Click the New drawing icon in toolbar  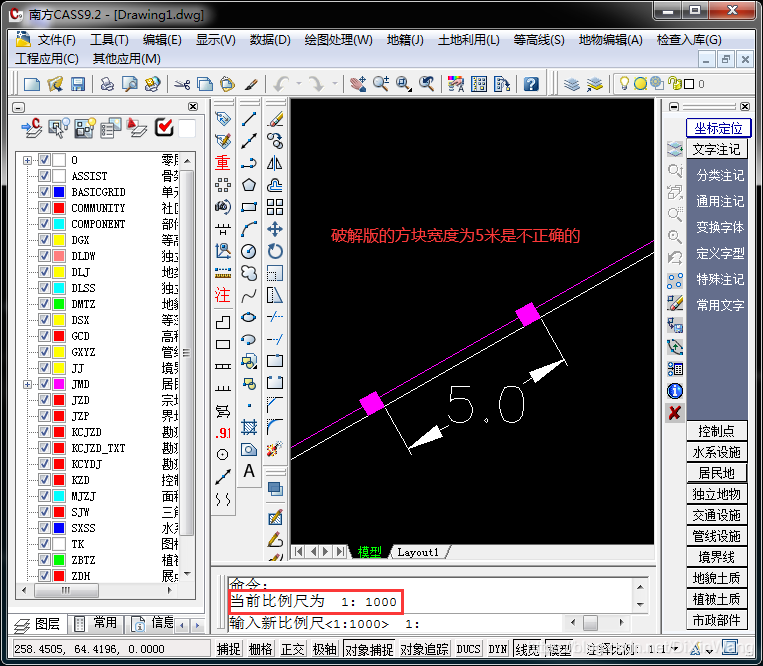[32, 84]
